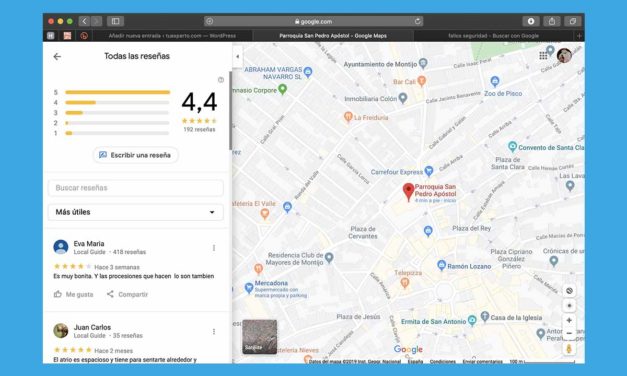Open the Google apps grid icon
The image size is (627, 376).
(543, 56)
